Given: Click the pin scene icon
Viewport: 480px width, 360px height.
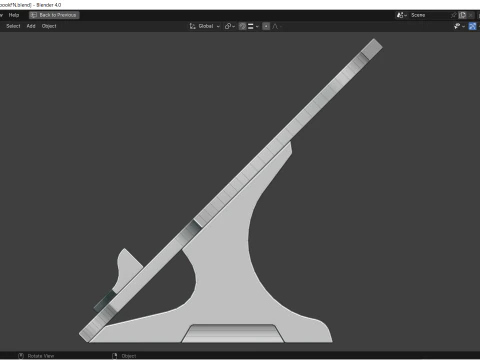Looking at the screenshot, I should pos(454,15).
